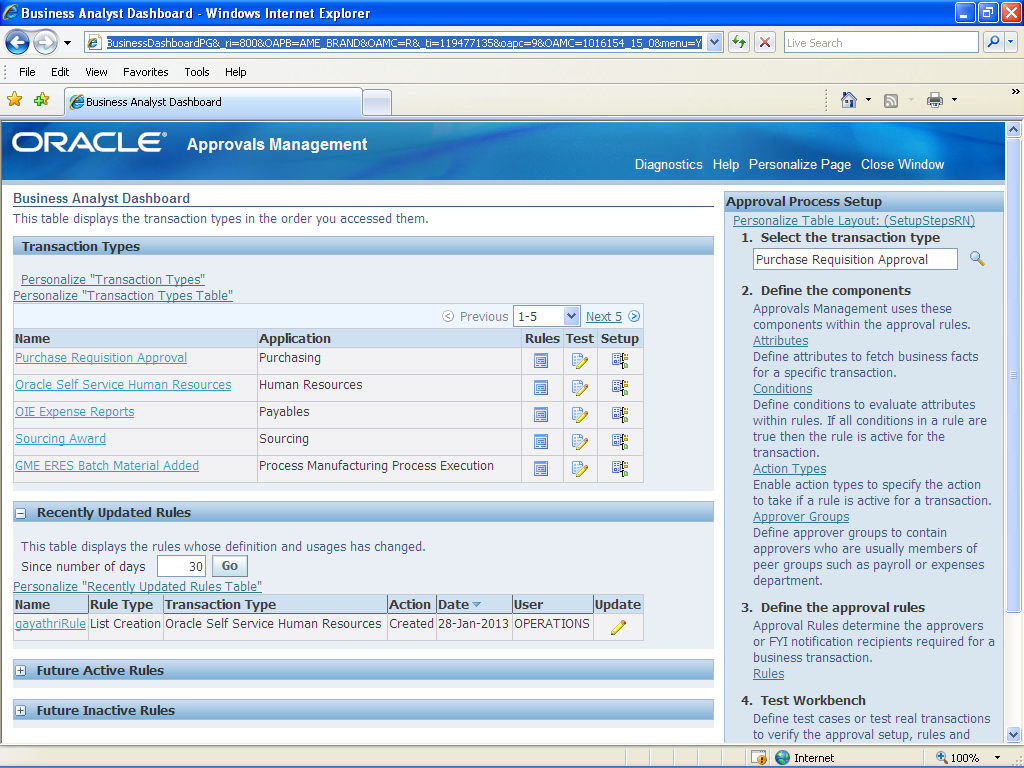
Task: Select the Business Analyst Dashboard browser tab
Action: (x=213, y=102)
